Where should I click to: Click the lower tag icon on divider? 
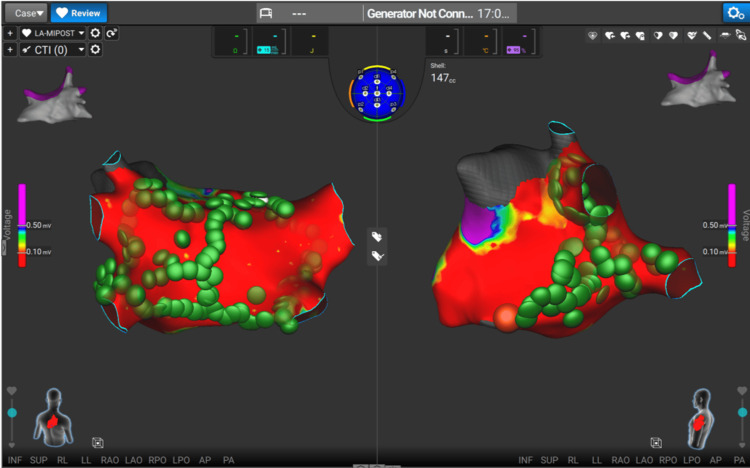377,256
